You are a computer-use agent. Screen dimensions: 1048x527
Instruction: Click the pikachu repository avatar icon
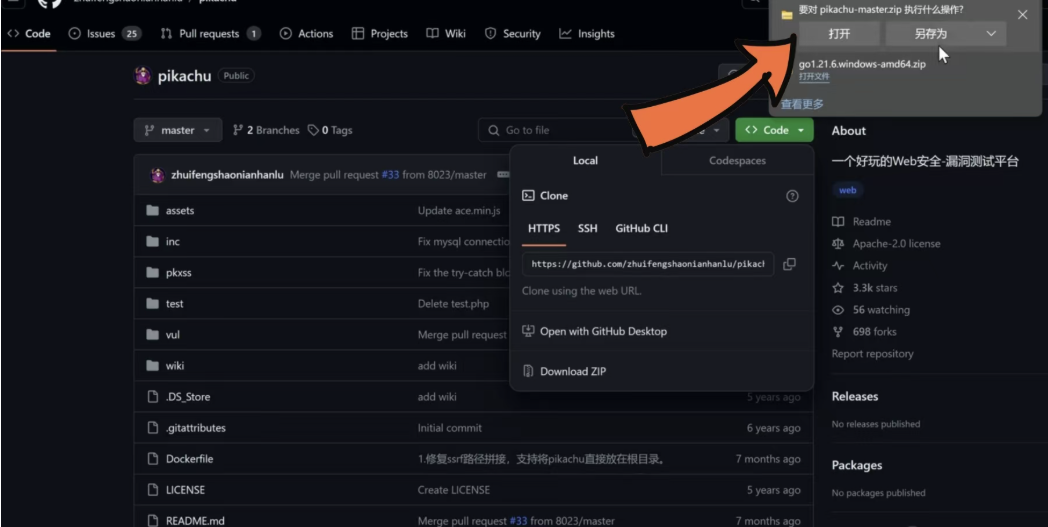tap(142, 76)
